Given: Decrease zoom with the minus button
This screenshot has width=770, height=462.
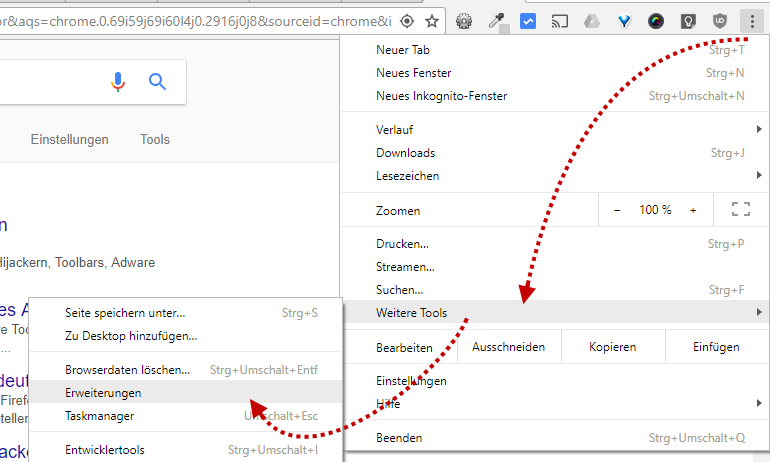Looking at the screenshot, I should 617,210.
